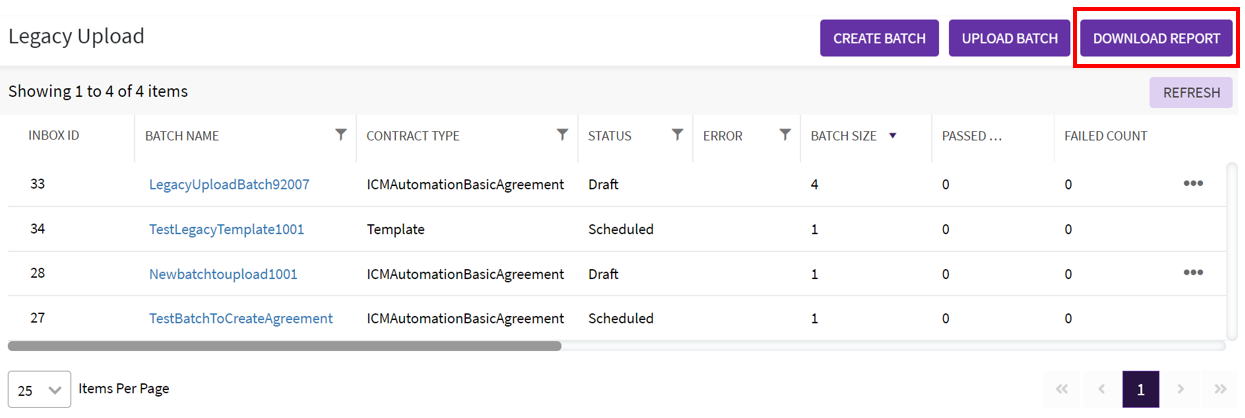The image size is (1245, 418).
Task: Open the TestLegacyTemplate1001 batch link
Action: pos(226,229)
